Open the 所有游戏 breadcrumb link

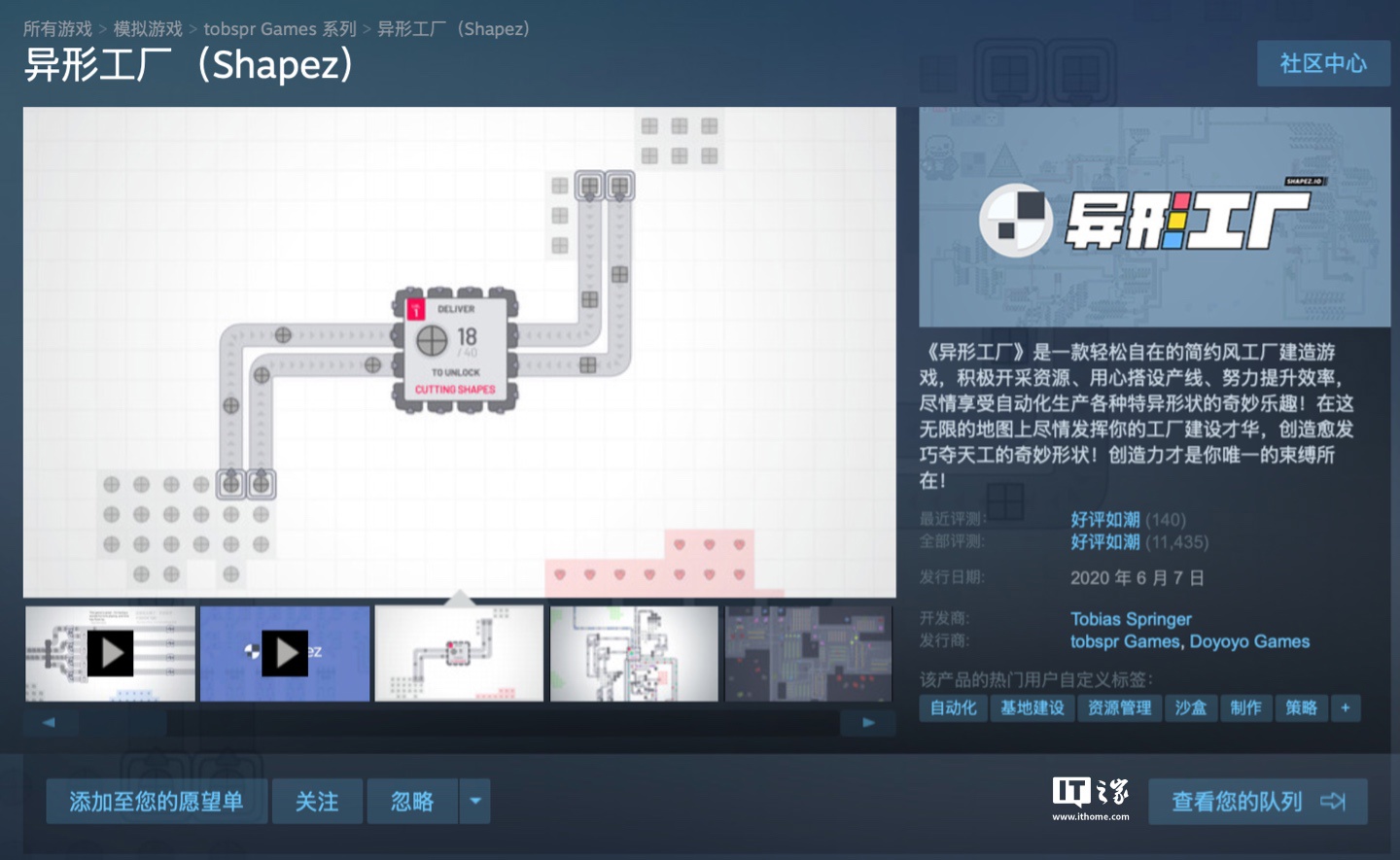pyautogui.click(x=57, y=29)
